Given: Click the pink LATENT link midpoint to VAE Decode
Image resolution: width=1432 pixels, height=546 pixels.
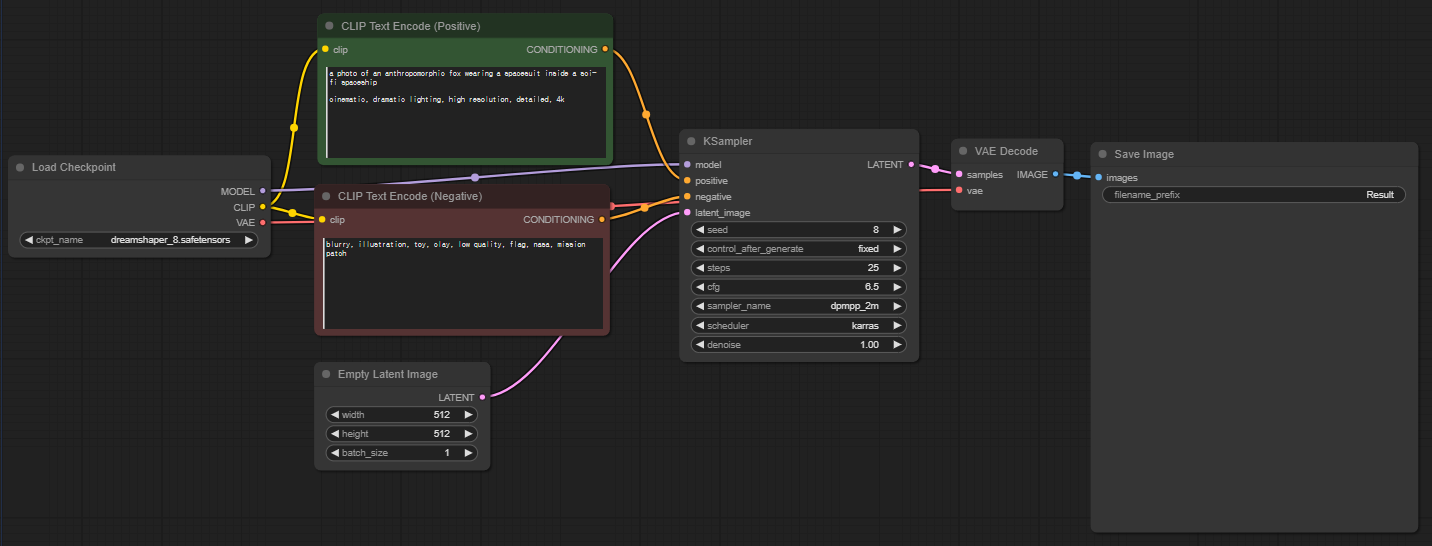Looking at the screenshot, I should click(x=935, y=169).
